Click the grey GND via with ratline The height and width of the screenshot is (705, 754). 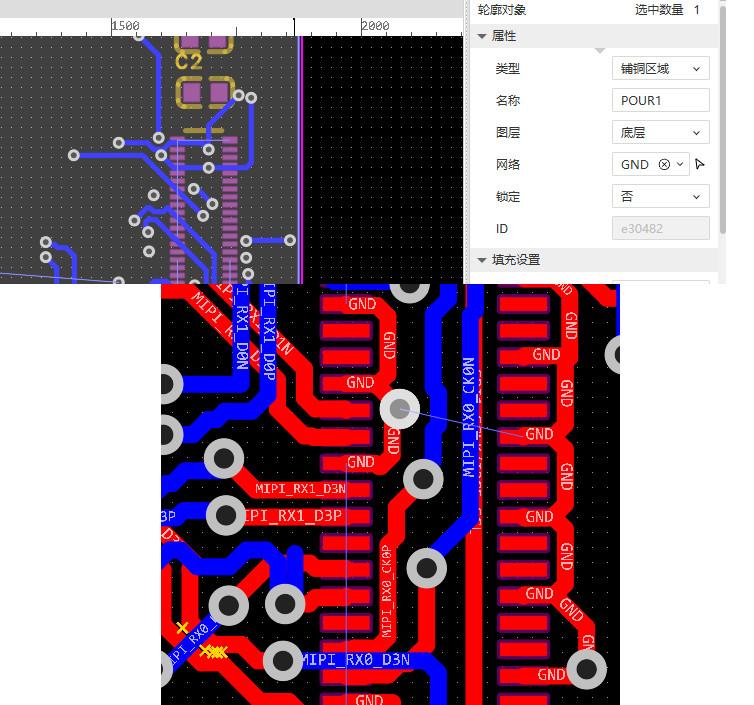(400, 408)
